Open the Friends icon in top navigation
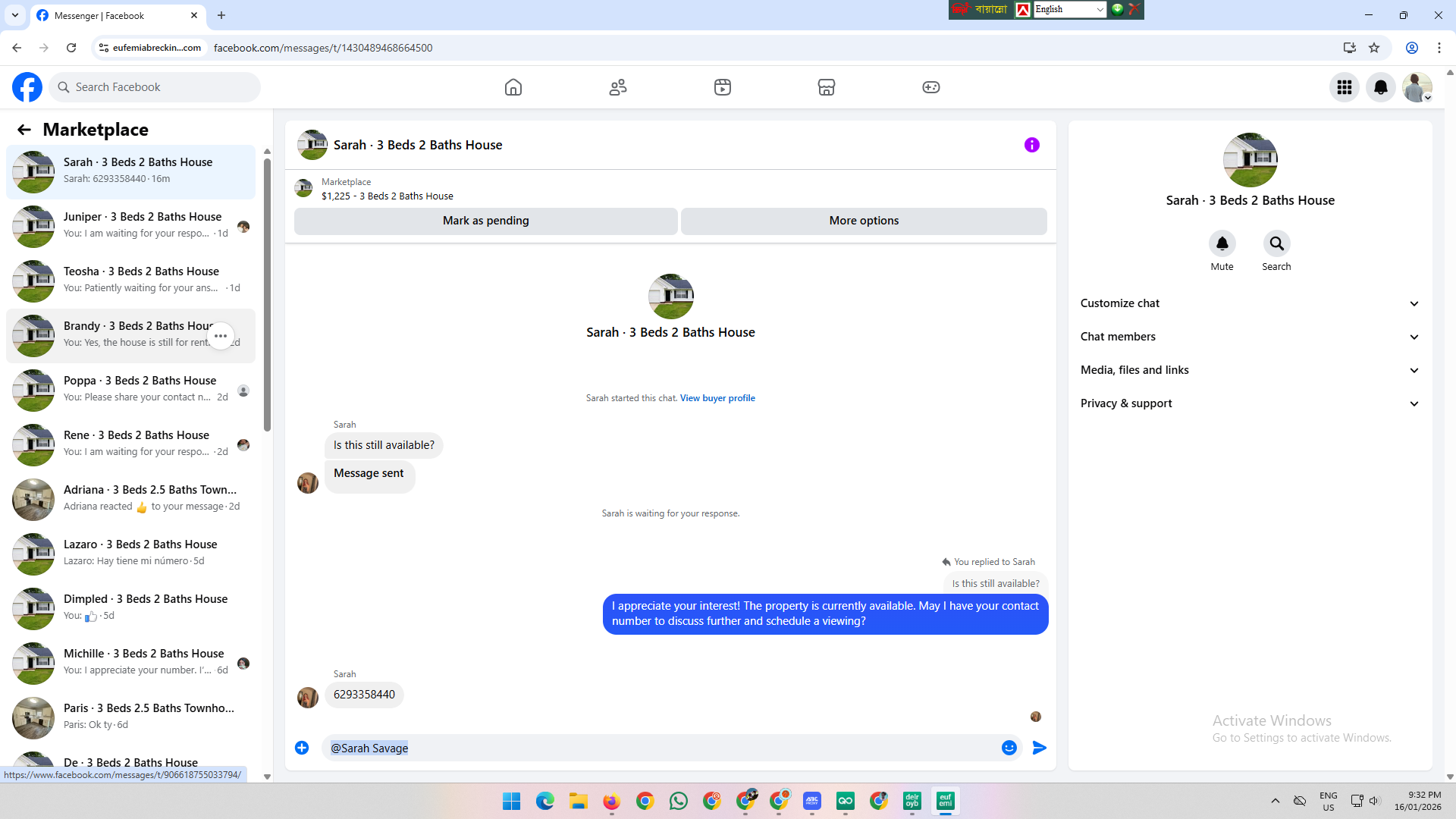 point(618,87)
